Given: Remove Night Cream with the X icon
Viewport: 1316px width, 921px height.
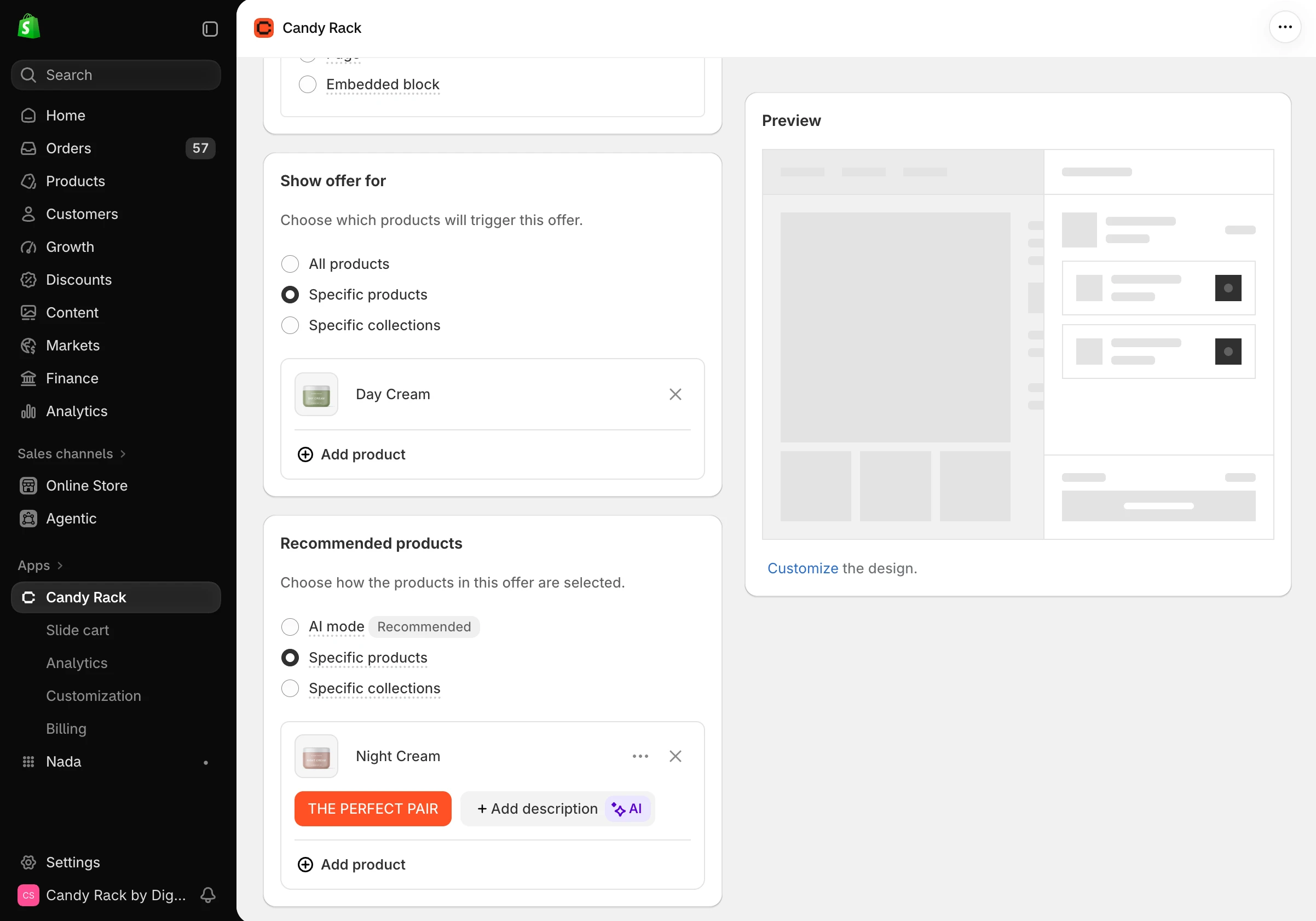Looking at the screenshot, I should [675, 756].
